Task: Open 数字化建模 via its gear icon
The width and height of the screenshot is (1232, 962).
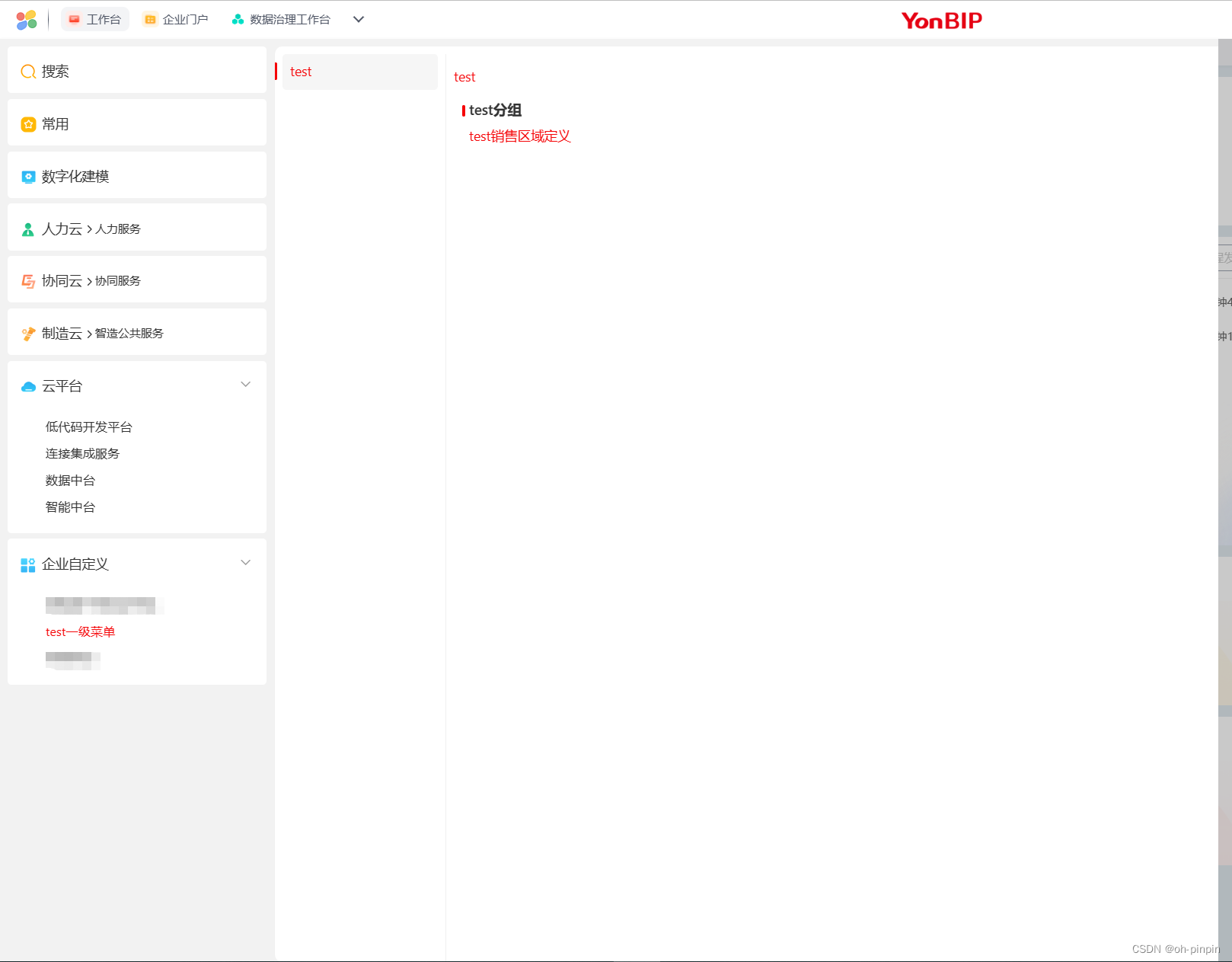Action: point(28,176)
